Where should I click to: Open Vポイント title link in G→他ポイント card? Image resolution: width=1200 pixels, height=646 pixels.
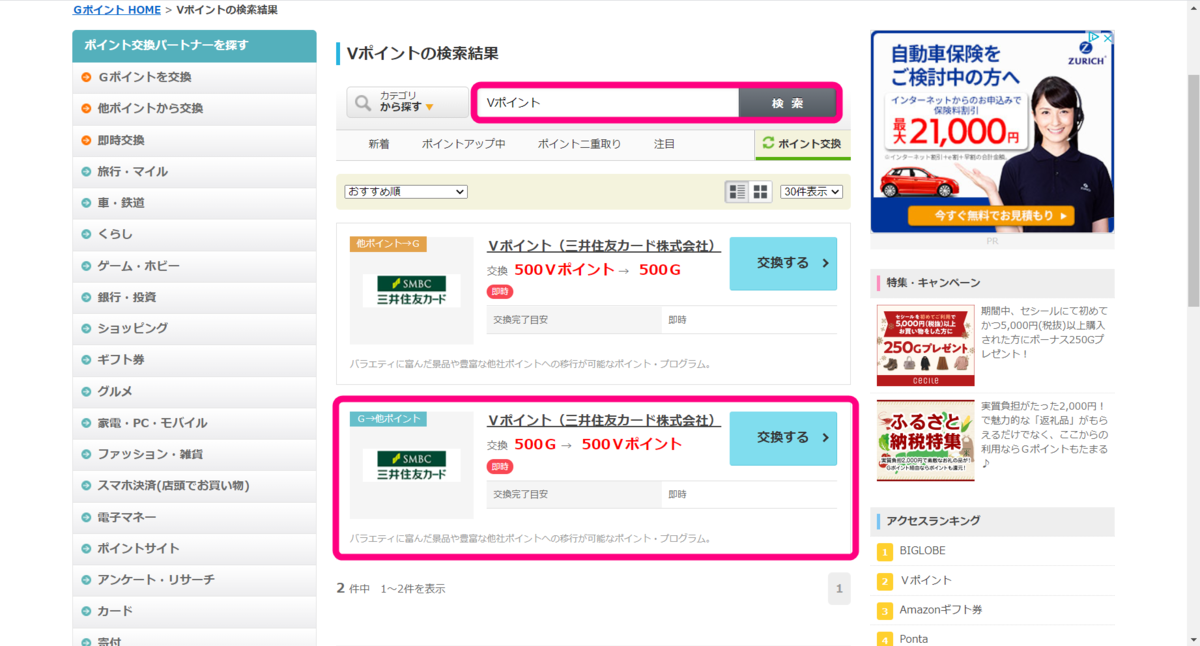pos(604,420)
